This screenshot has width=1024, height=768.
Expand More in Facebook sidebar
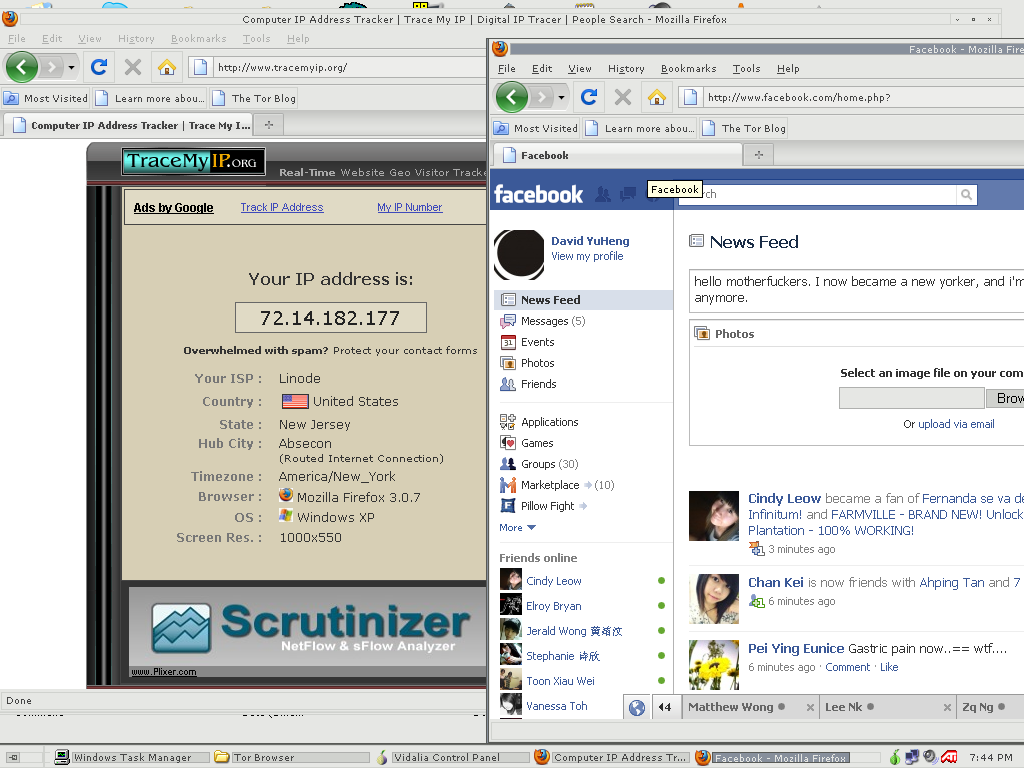coord(517,528)
